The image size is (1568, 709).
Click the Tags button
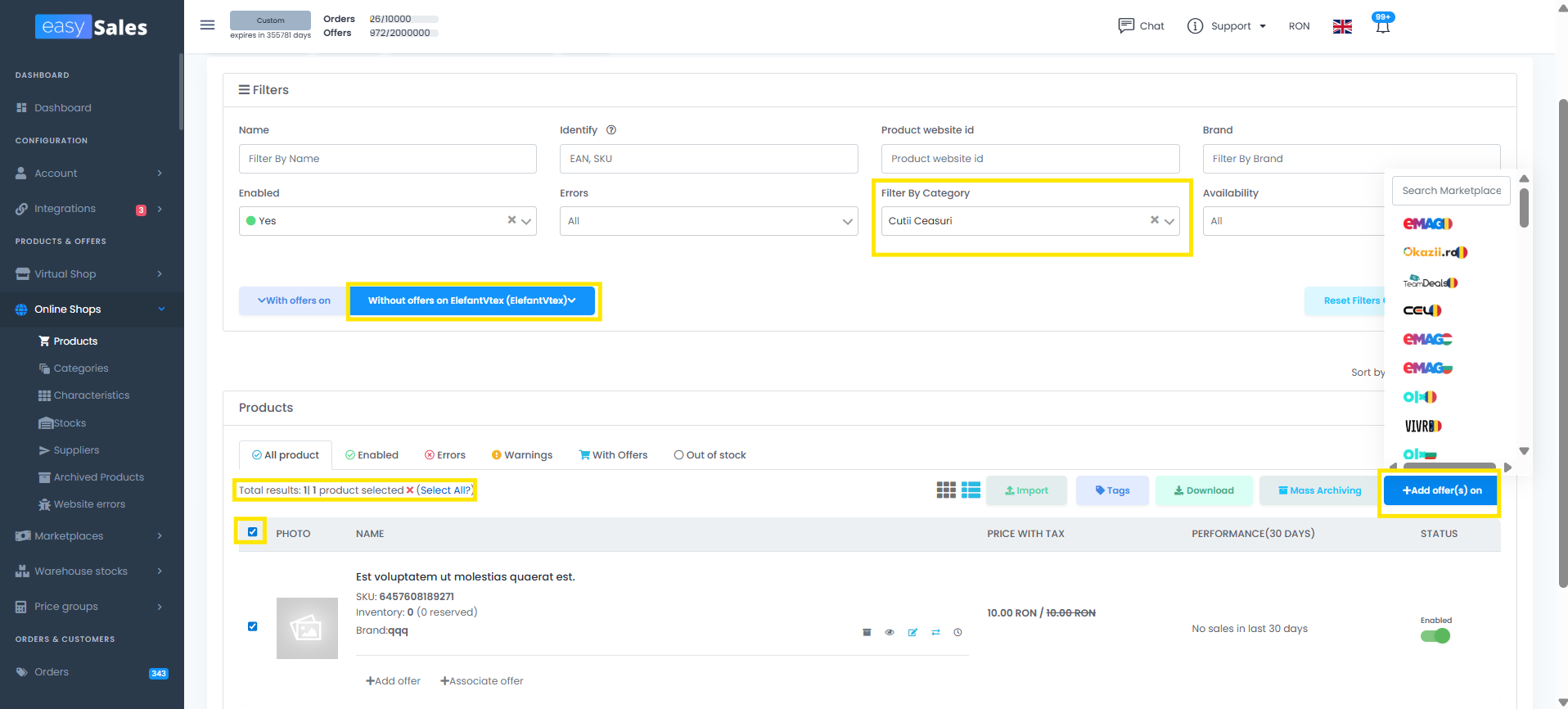pyautogui.click(x=1112, y=490)
